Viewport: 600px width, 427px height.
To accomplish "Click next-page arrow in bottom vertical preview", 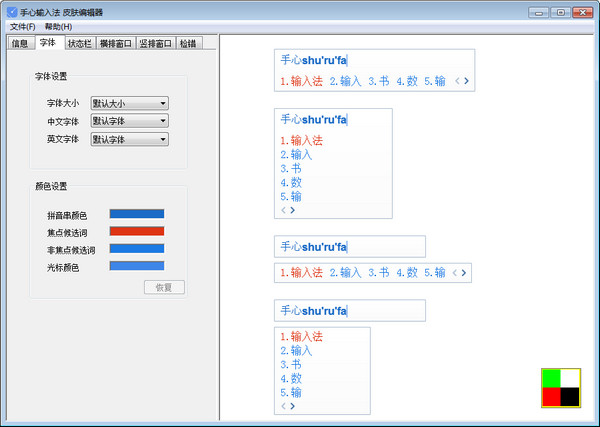I will tap(293, 406).
